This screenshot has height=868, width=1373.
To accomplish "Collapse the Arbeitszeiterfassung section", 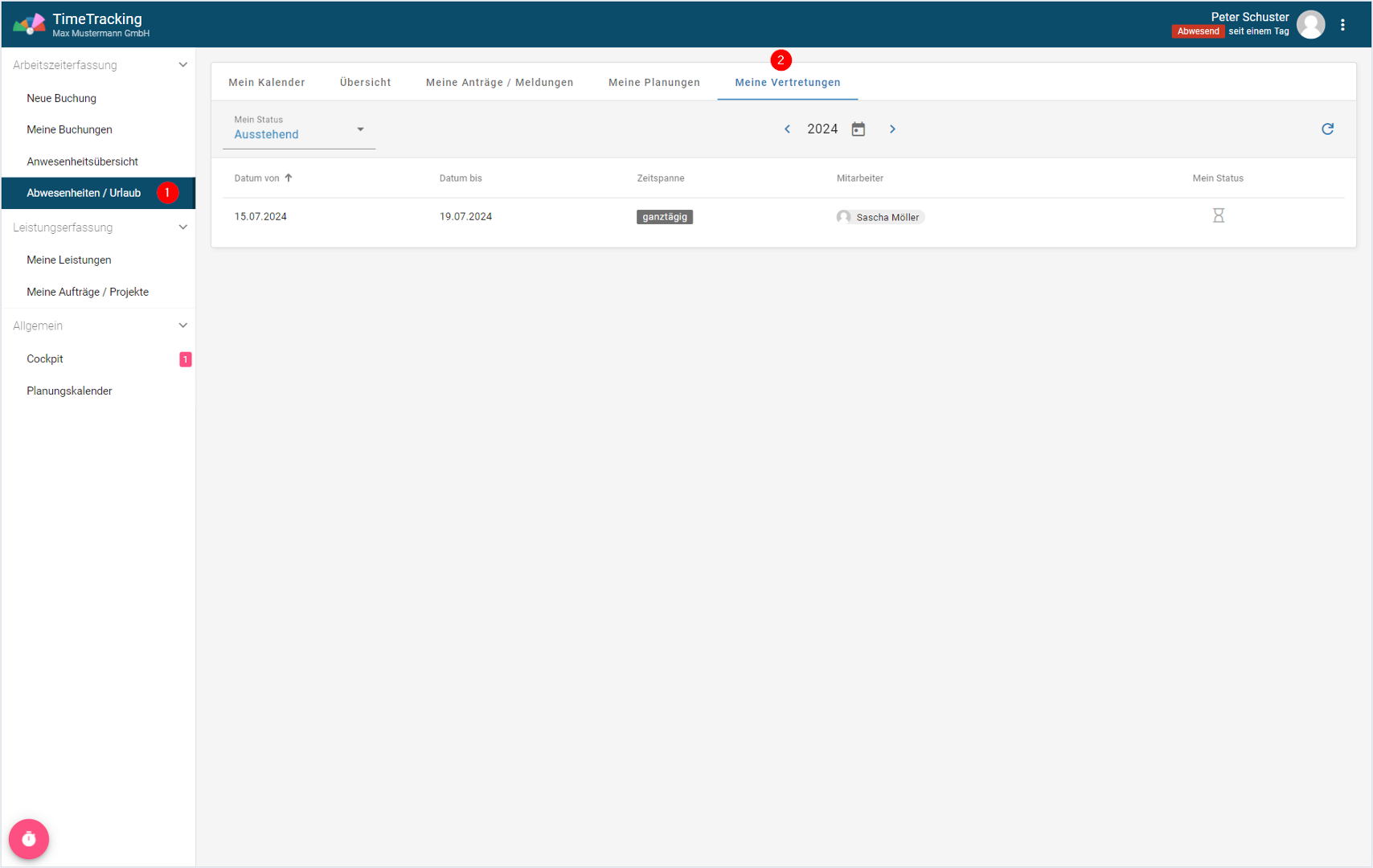I will pos(182,65).
